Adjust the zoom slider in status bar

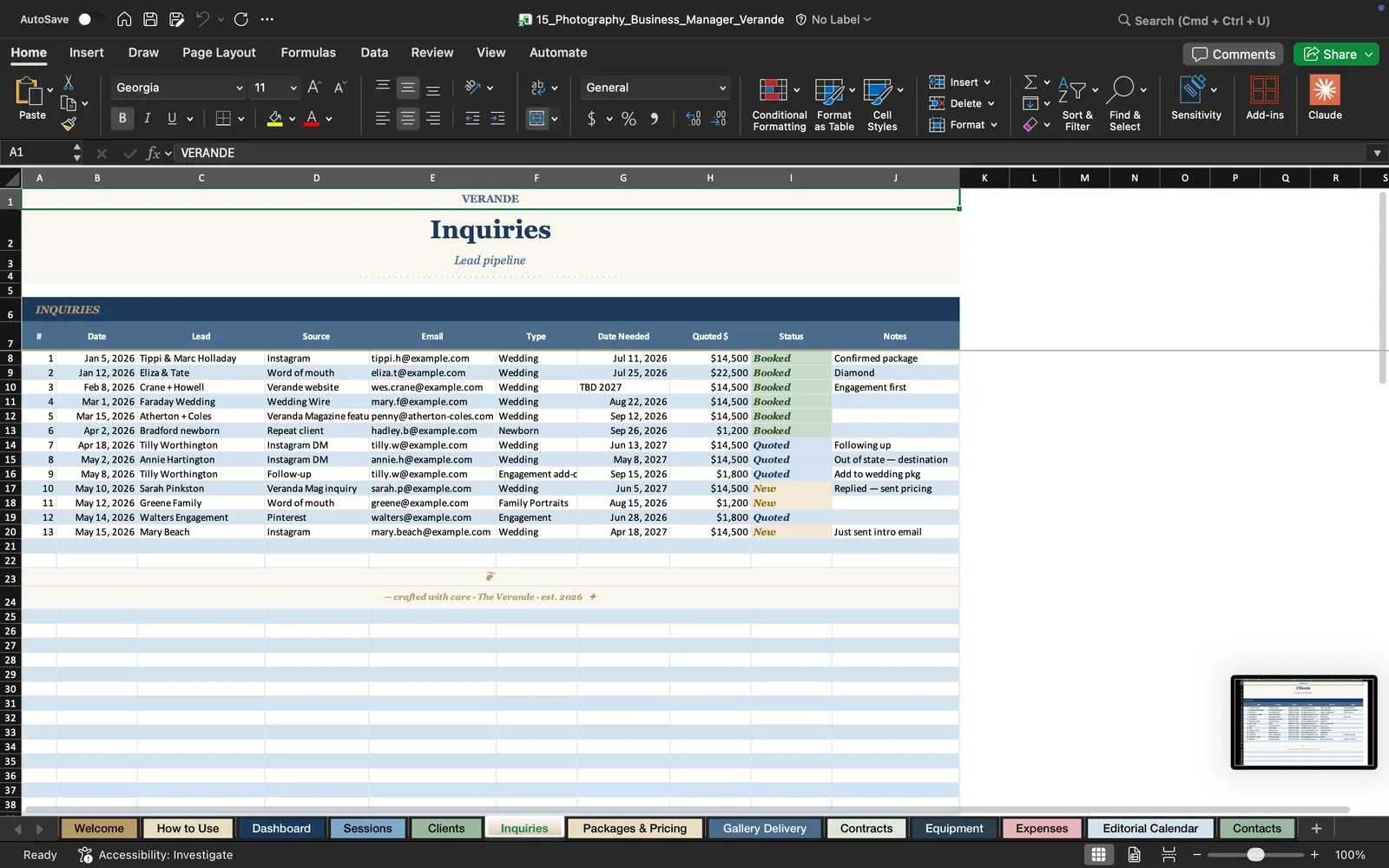[x=1255, y=855]
